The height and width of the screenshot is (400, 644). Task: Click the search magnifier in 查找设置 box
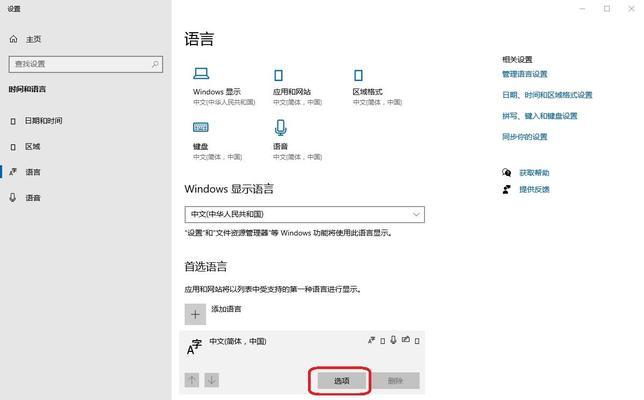[155, 64]
